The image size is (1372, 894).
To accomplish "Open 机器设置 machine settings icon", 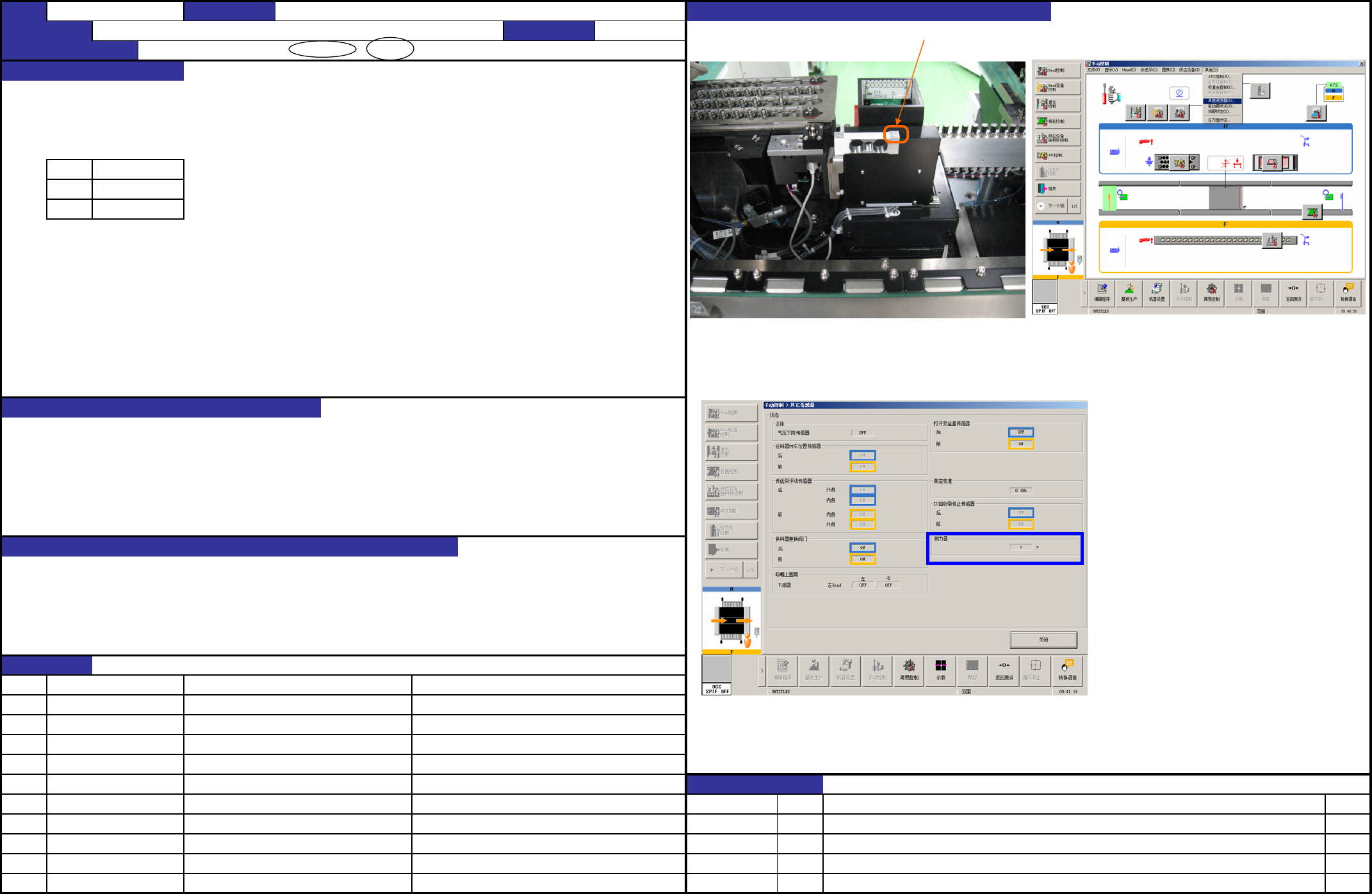I will tap(1157, 293).
